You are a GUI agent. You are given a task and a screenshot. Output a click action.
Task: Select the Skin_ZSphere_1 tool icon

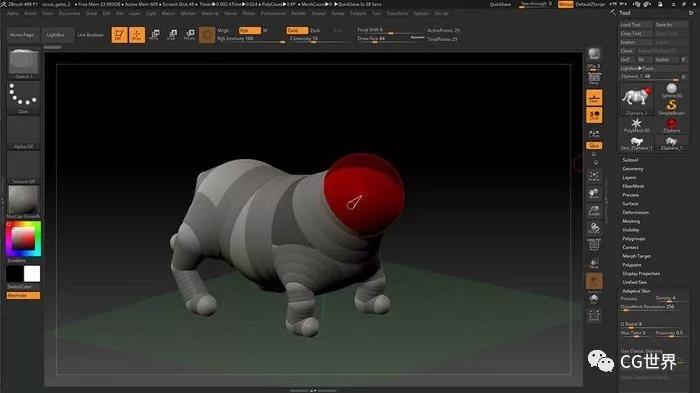tap(636, 143)
